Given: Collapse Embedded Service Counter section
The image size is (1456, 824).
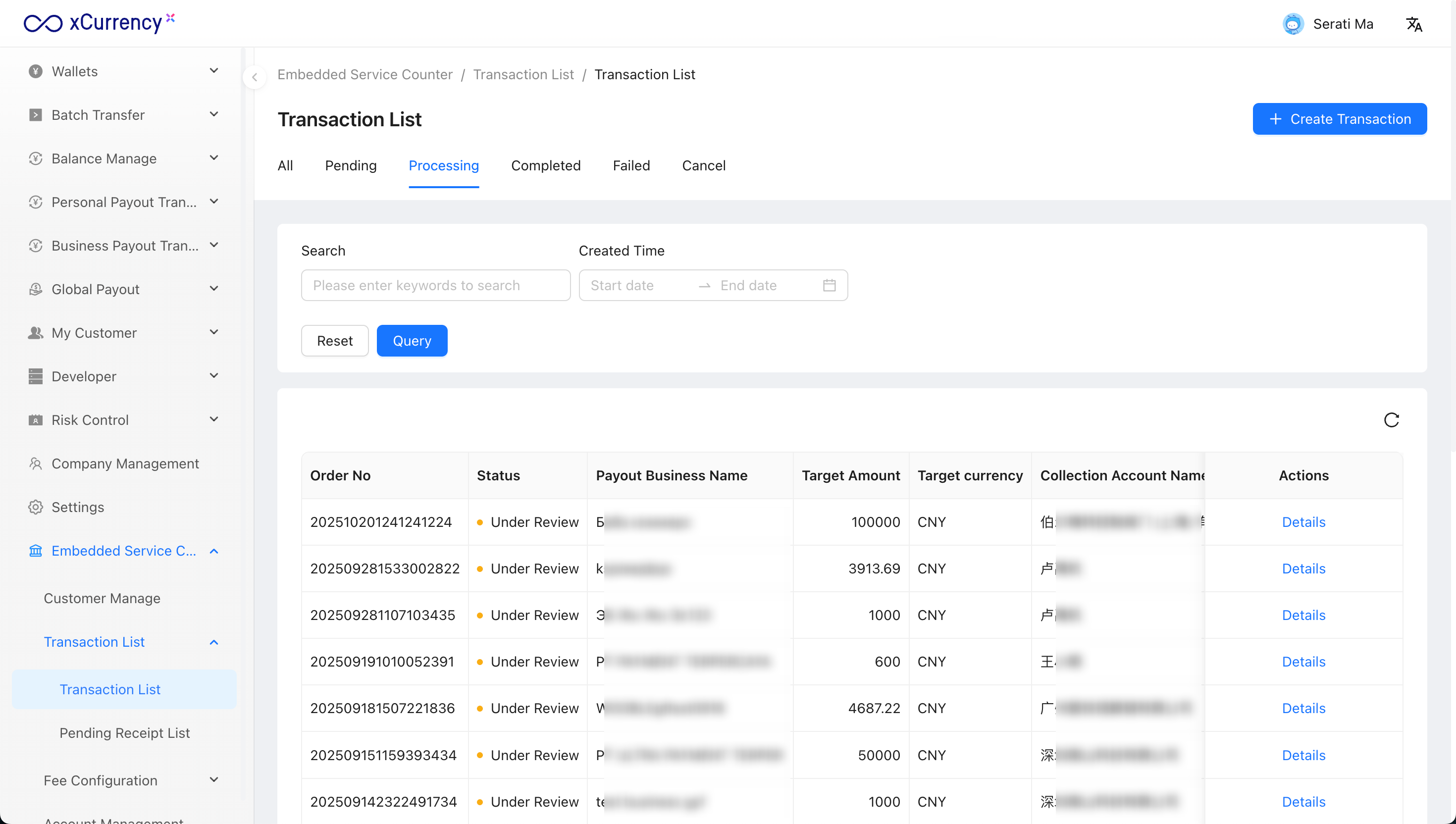Looking at the screenshot, I should pos(213,551).
